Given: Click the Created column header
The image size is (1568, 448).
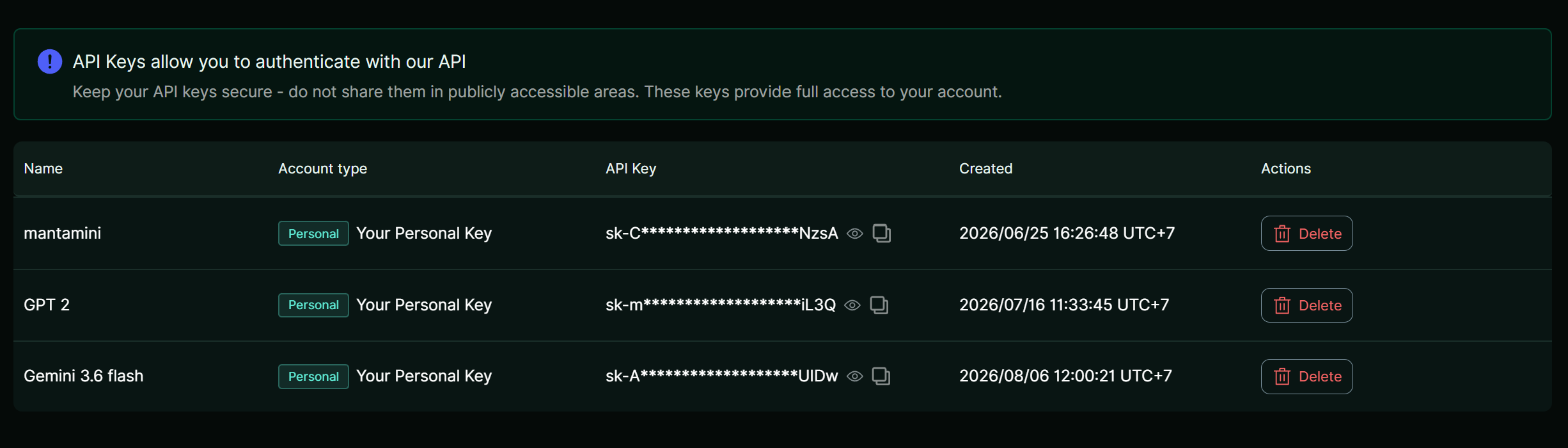Looking at the screenshot, I should click(986, 168).
